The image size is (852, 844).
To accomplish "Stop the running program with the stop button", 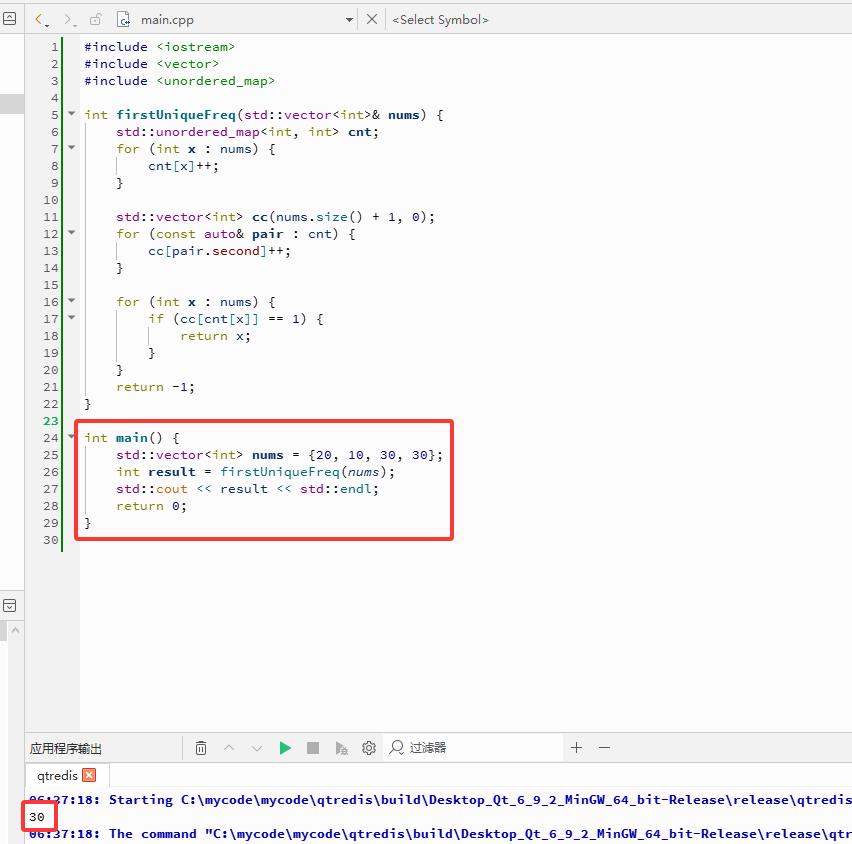I will click(312, 748).
